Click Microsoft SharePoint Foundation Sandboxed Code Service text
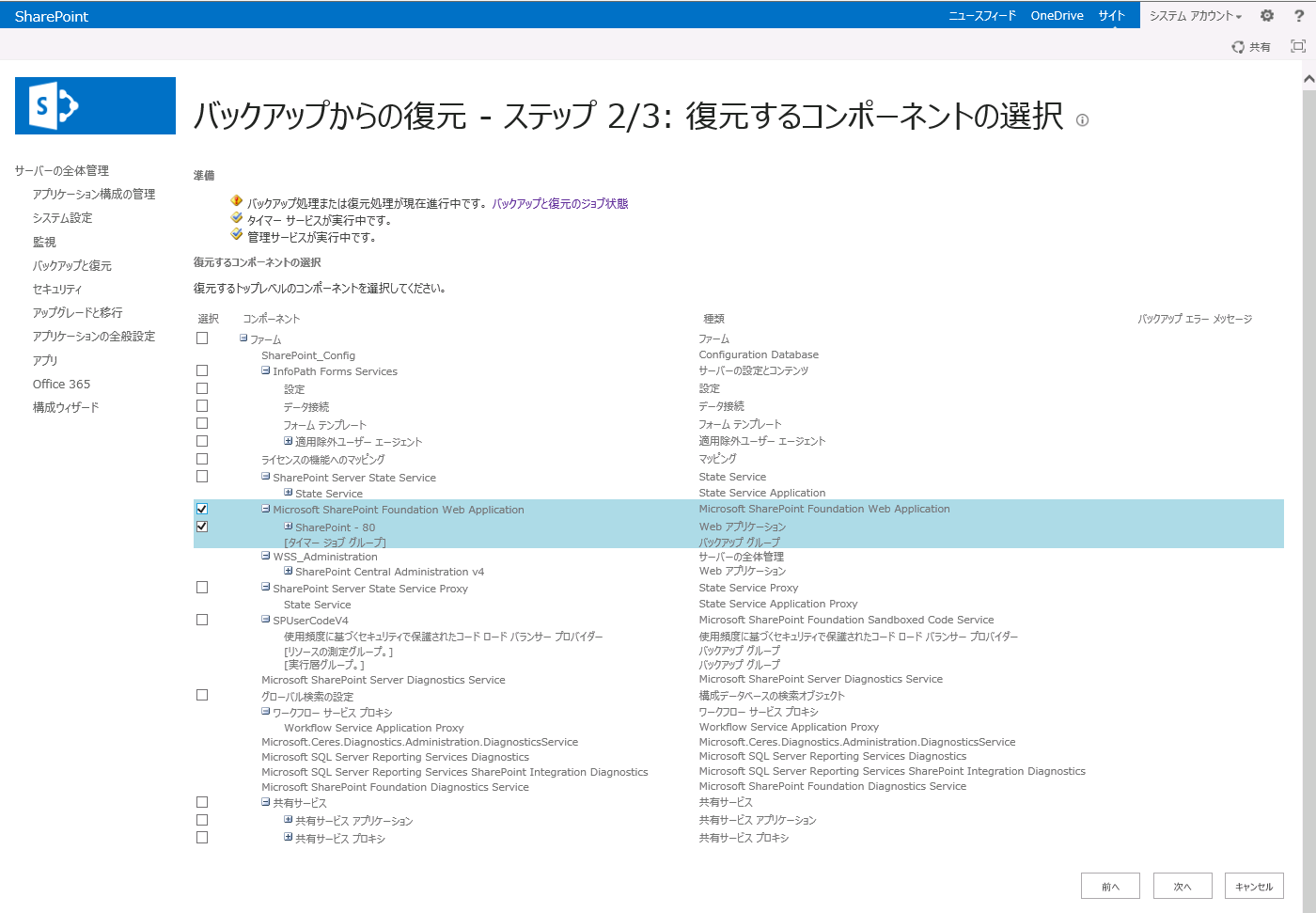 pyautogui.click(x=846, y=620)
